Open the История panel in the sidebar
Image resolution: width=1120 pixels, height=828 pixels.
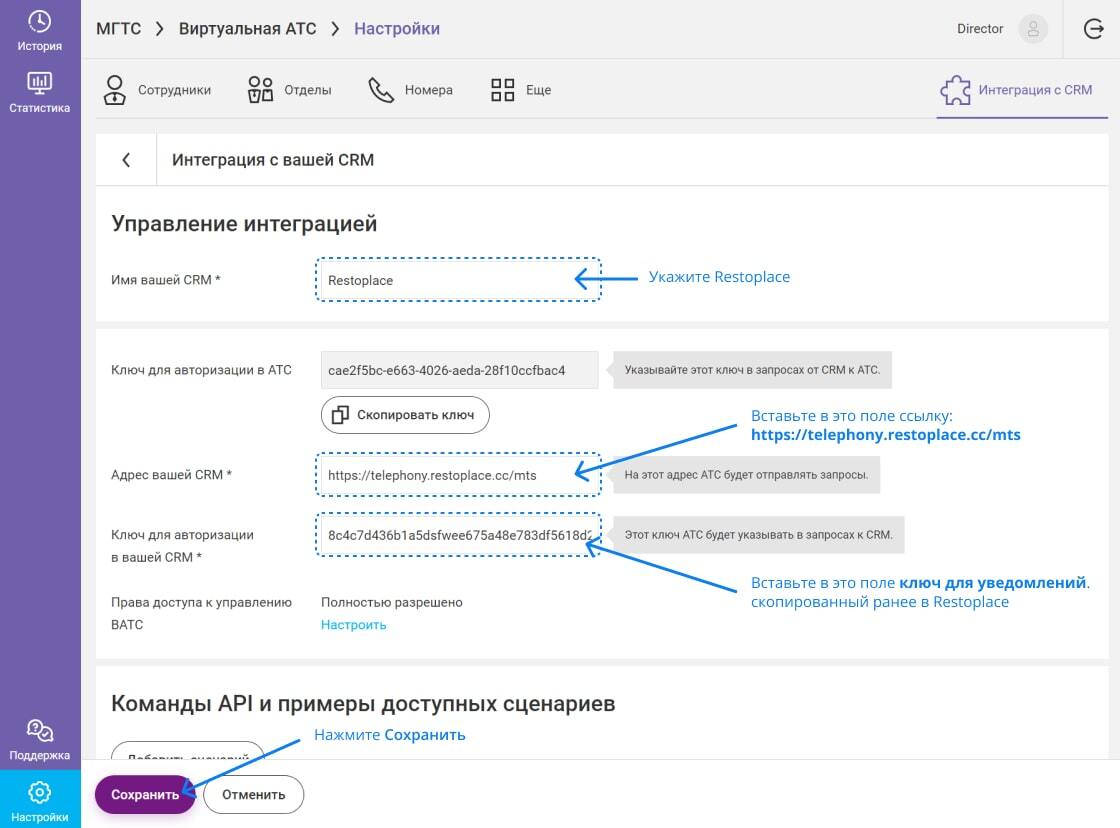[x=40, y=30]
